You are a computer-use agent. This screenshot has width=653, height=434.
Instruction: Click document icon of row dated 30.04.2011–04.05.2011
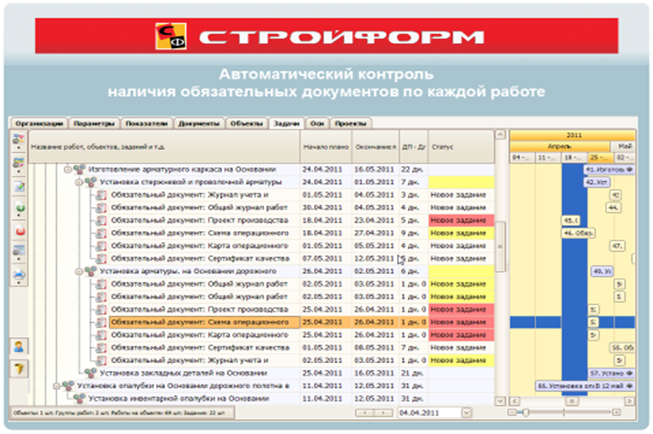click(x=101, y=207)
